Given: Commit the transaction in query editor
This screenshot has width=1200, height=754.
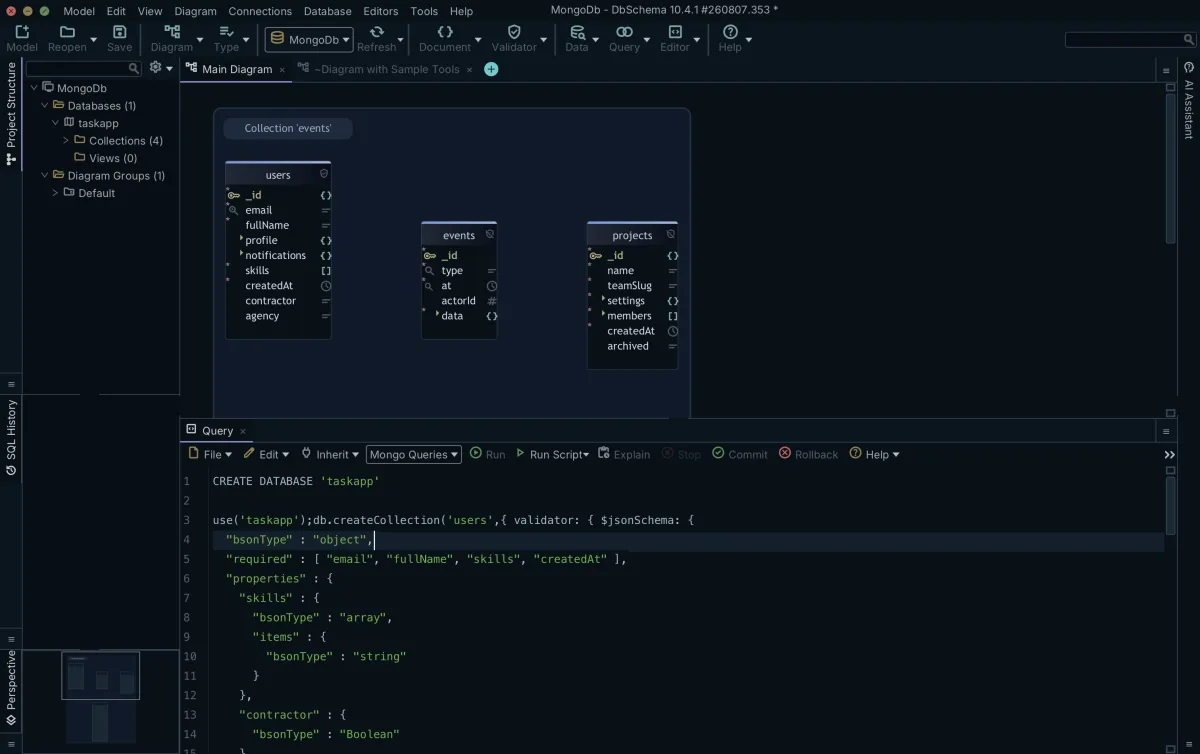Looking at the screenshot, I should point(740,454).
